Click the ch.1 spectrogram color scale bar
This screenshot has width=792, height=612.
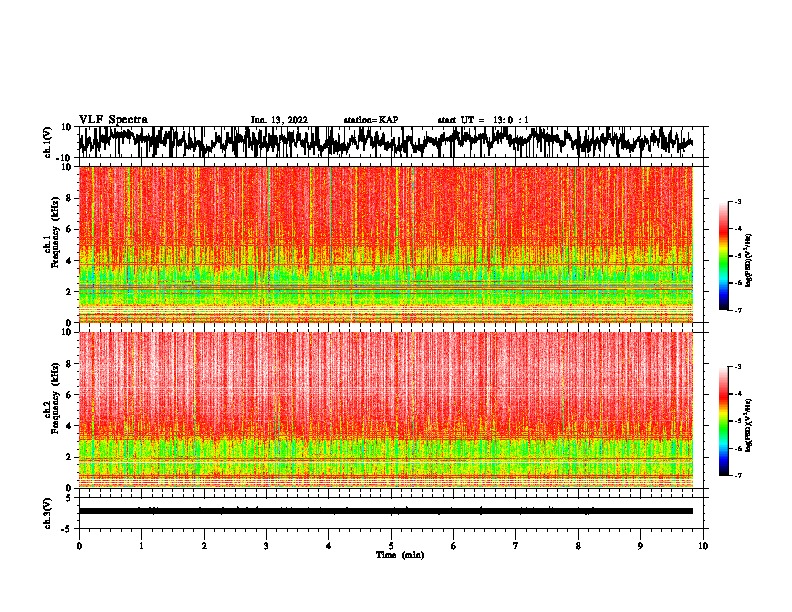[x=723, y=256]
